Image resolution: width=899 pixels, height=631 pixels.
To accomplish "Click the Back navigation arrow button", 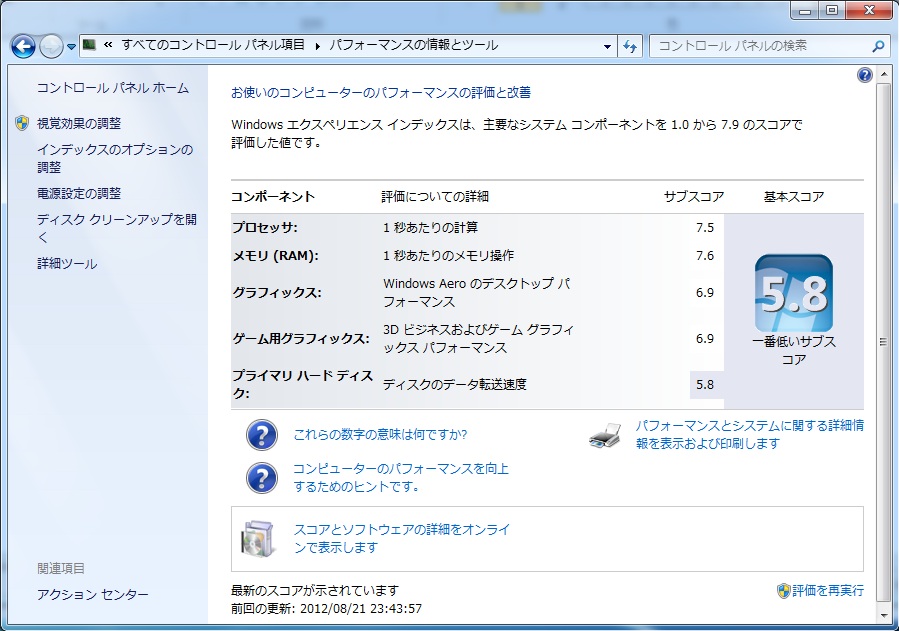I will click(23, 46).
